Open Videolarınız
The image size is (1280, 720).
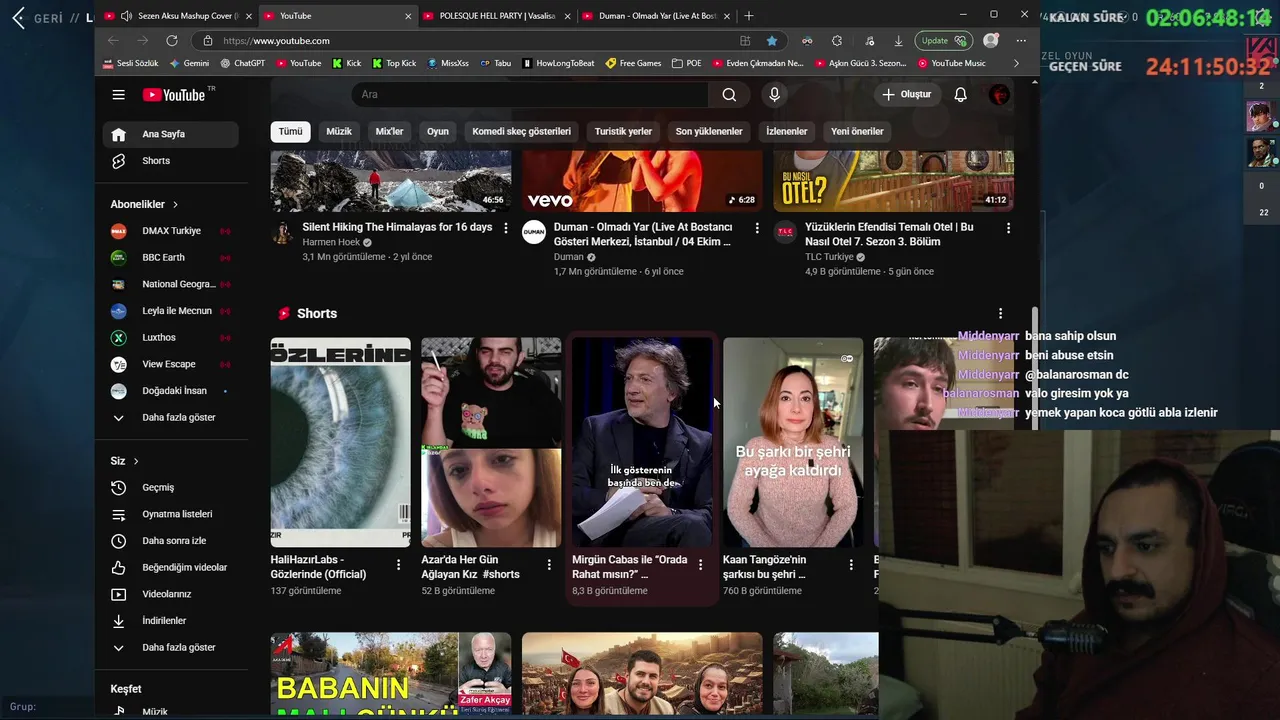170,594
